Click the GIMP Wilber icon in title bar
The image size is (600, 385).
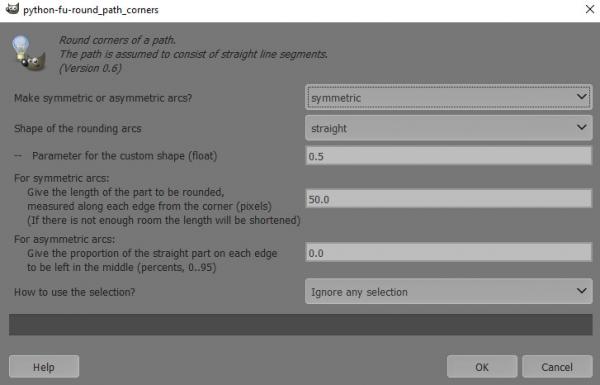pyautogui.click(x=12, y=9)
